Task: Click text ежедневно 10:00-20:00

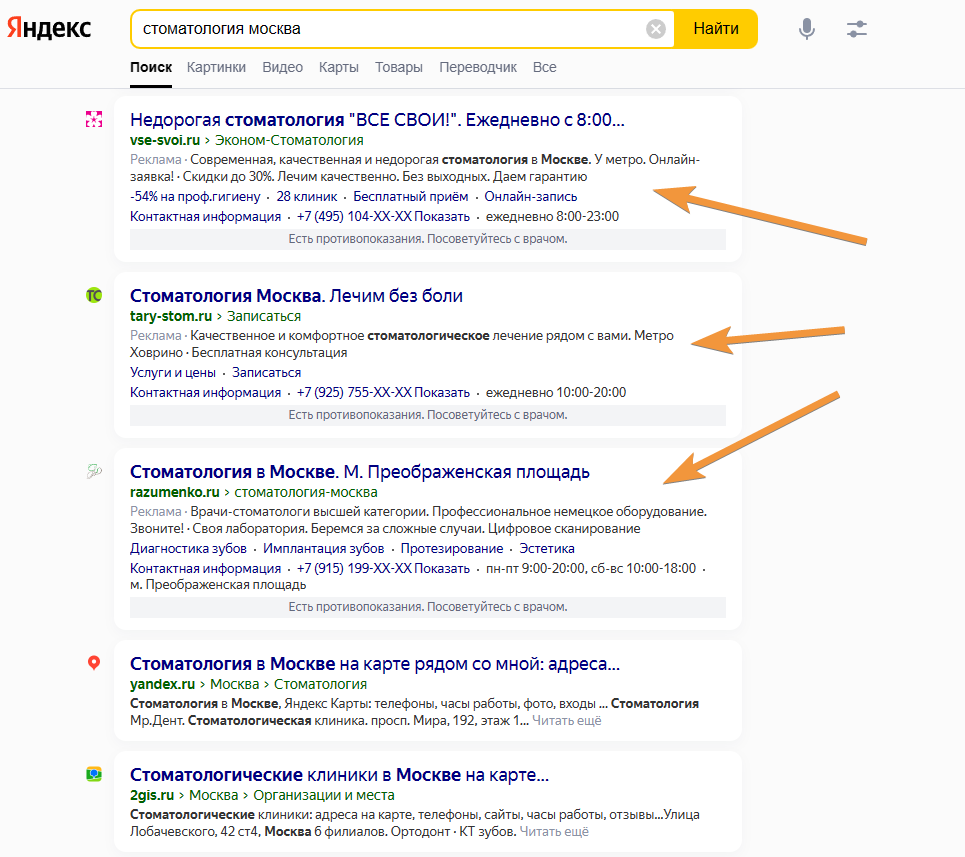Action: (x=556, y=393)
